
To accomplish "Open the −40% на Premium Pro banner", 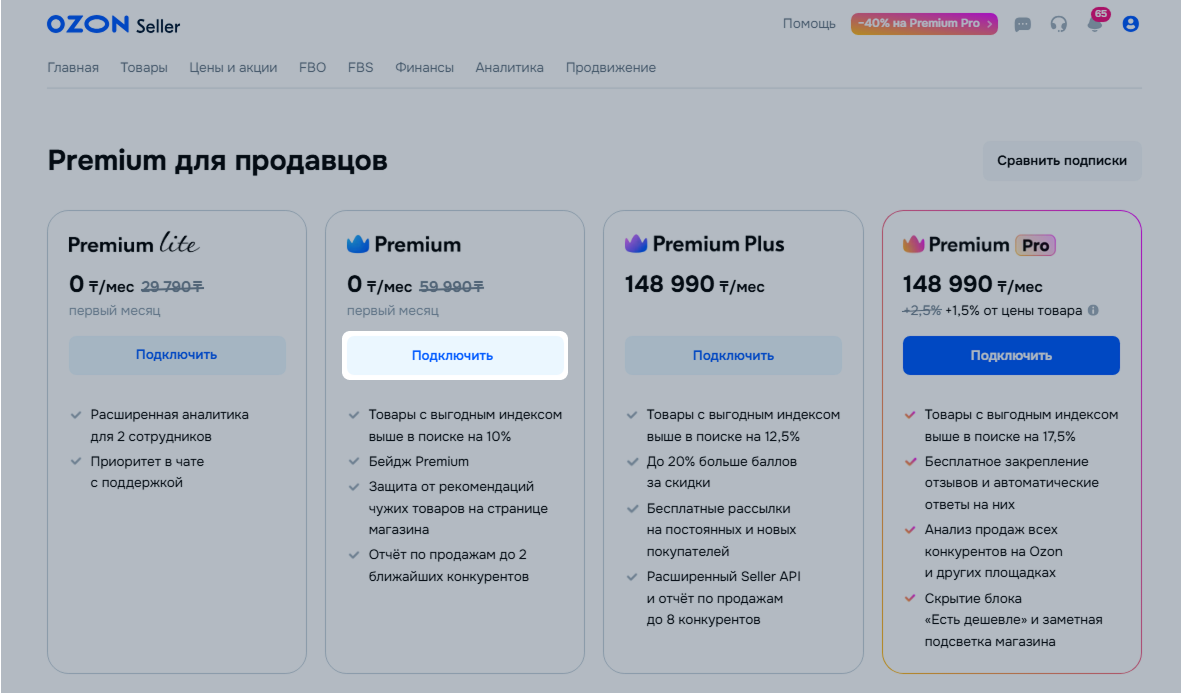I will pos(924,23).
